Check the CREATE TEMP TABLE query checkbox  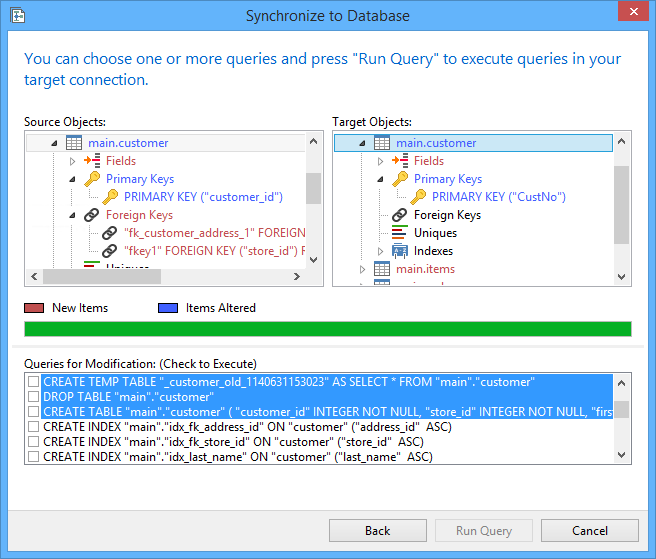point(33,382)
